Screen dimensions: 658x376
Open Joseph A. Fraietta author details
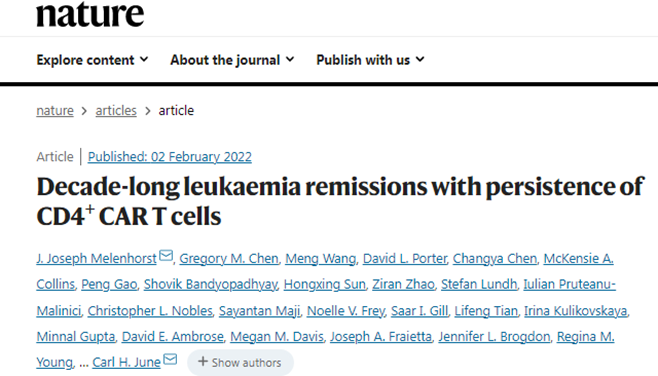tap(381, 337)
